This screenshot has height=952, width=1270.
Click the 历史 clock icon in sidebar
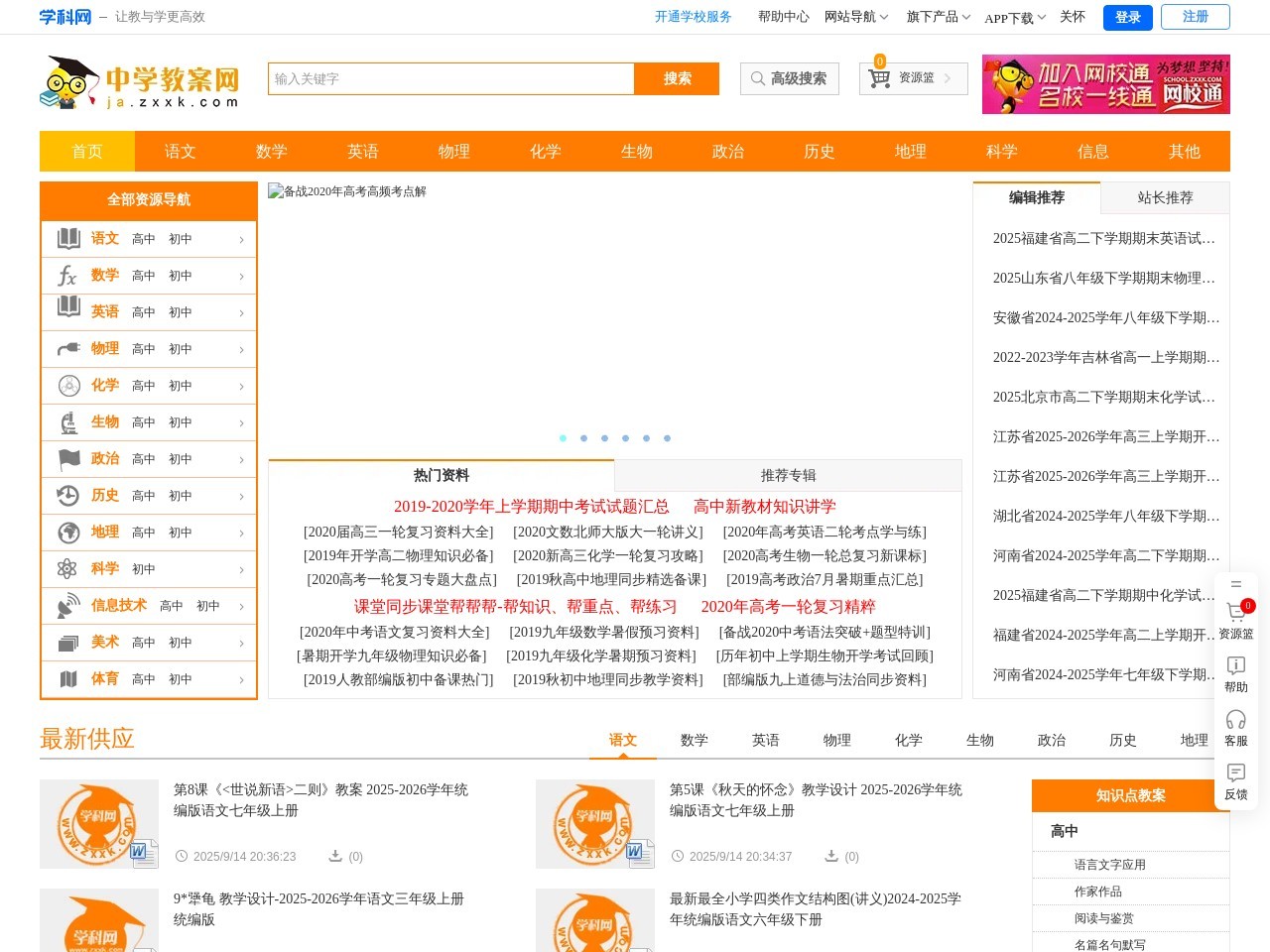point(66,495)
